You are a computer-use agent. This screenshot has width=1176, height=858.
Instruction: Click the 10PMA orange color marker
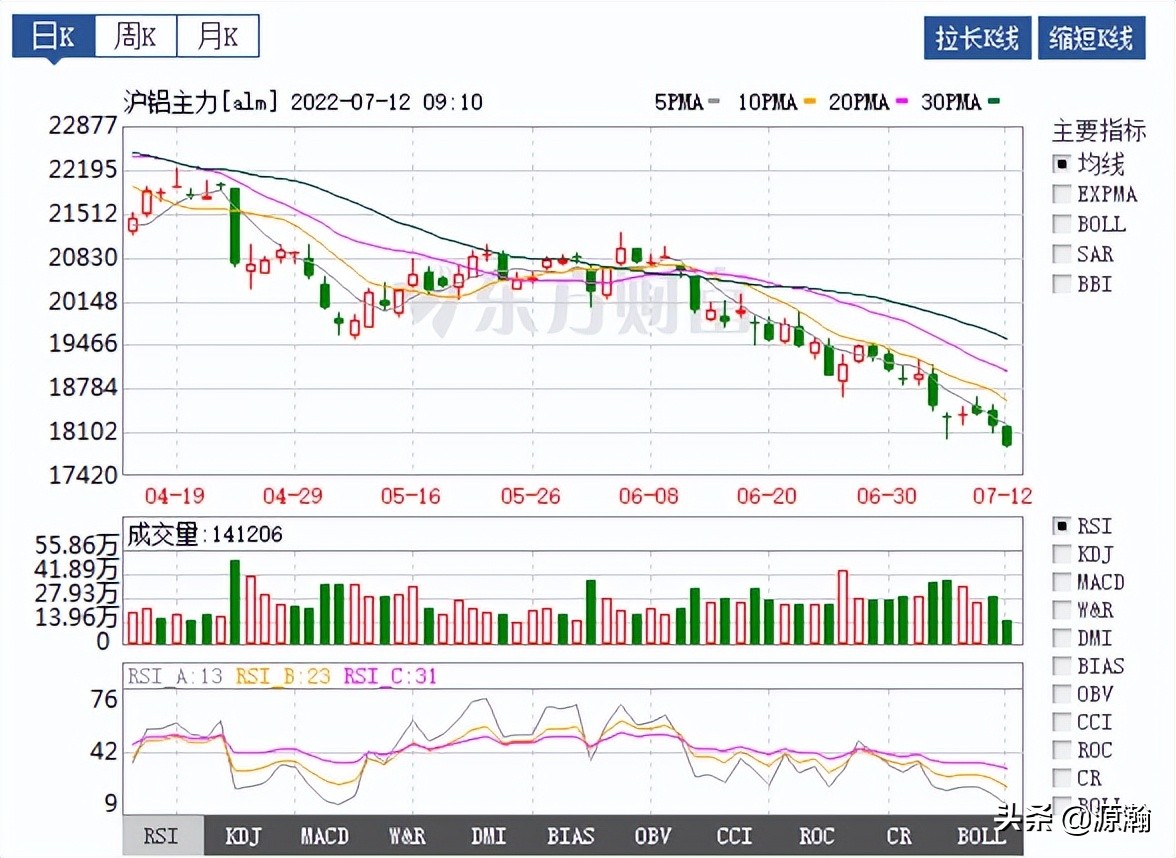click(x=809, y=101)
